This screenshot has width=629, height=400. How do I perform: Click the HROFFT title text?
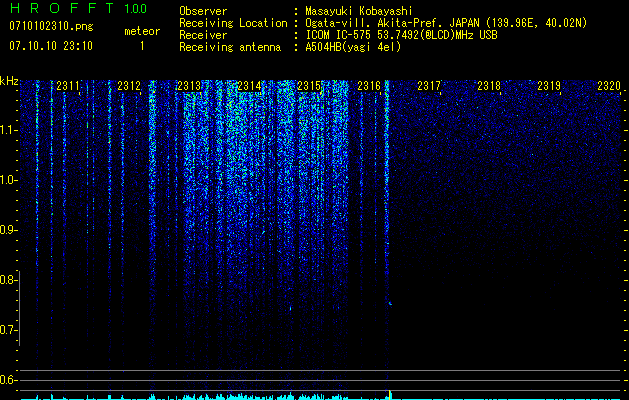[x=62, y=8]
